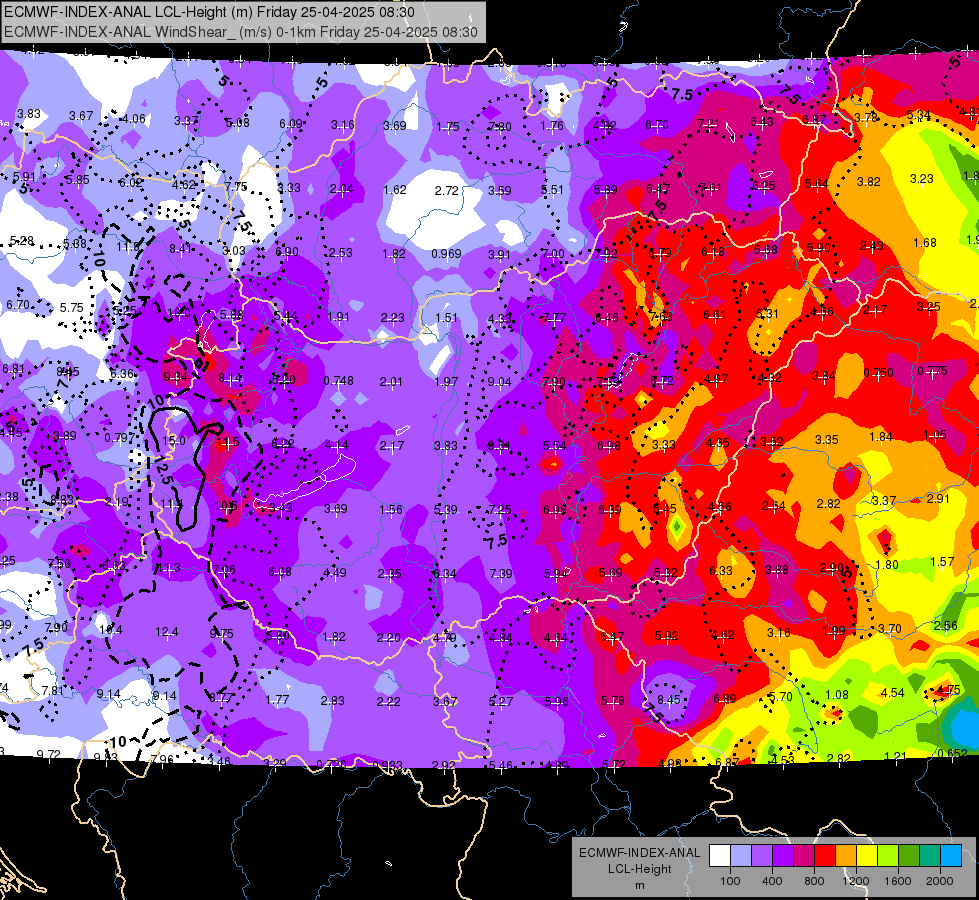Click the 12.5 contour line label
The width and height of the screenshot is (979, 900).
[163, 470]
